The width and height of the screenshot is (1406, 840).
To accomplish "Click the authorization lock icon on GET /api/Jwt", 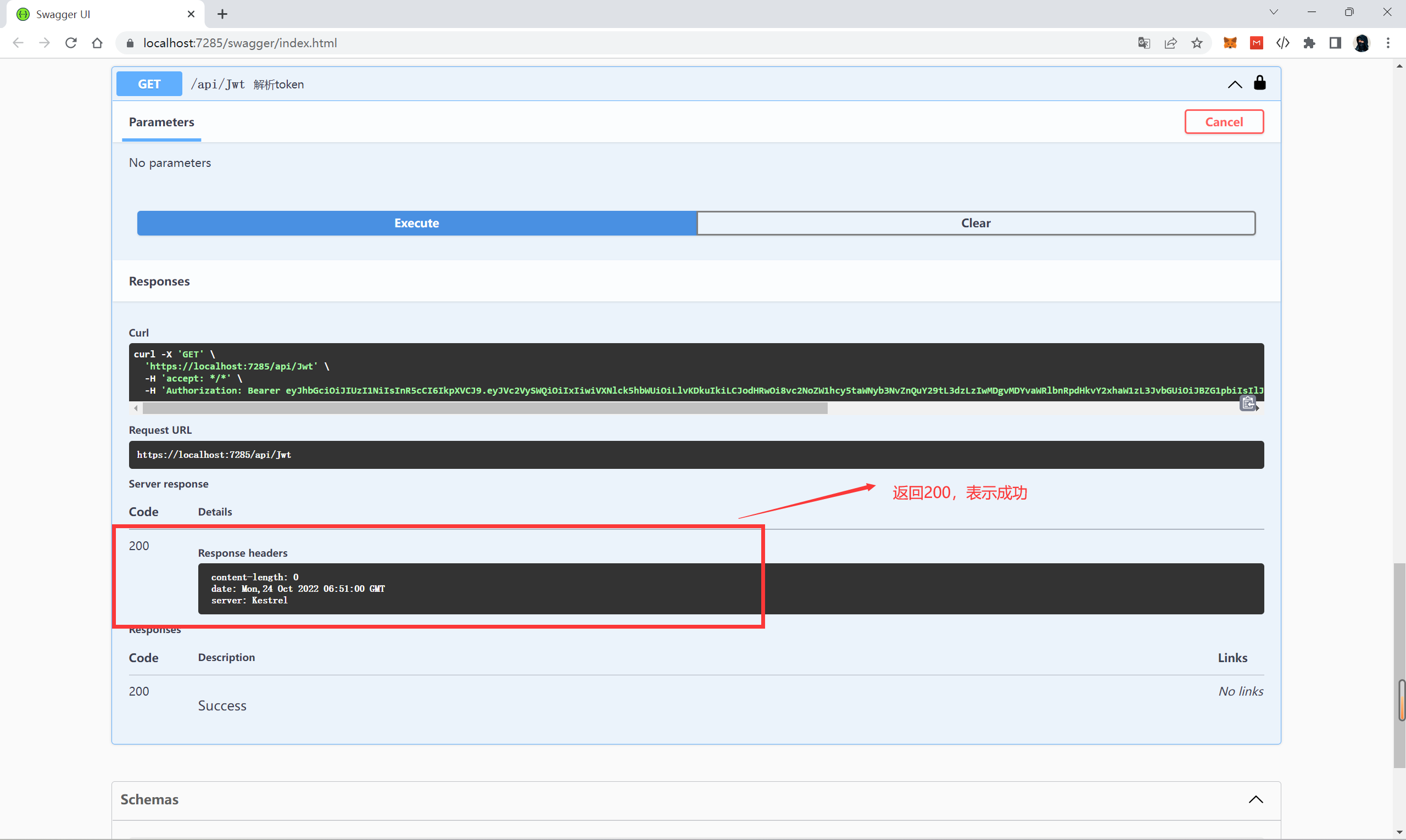I will coord(1259,83).
